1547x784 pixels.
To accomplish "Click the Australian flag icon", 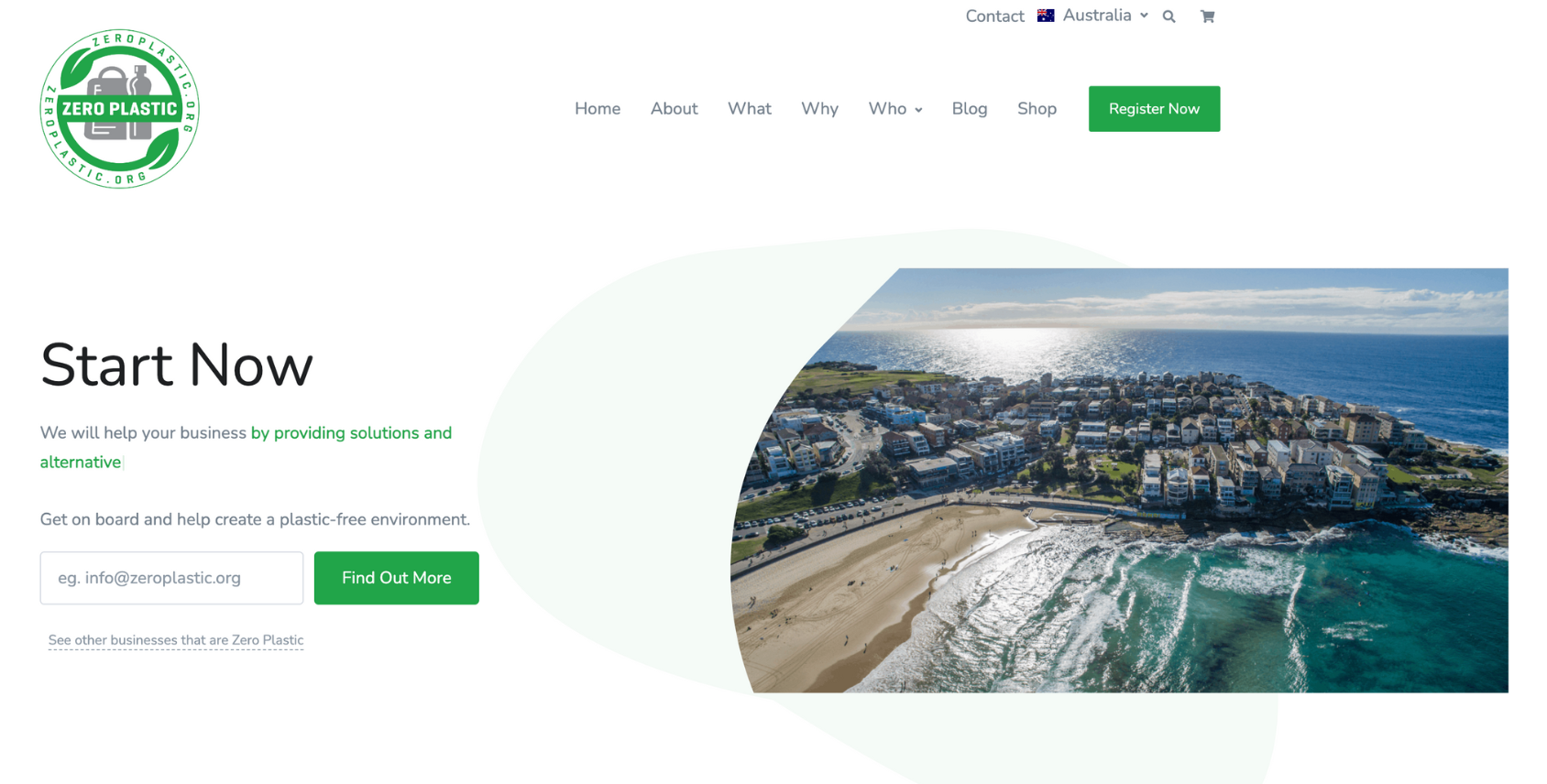I will (1046, 16).
